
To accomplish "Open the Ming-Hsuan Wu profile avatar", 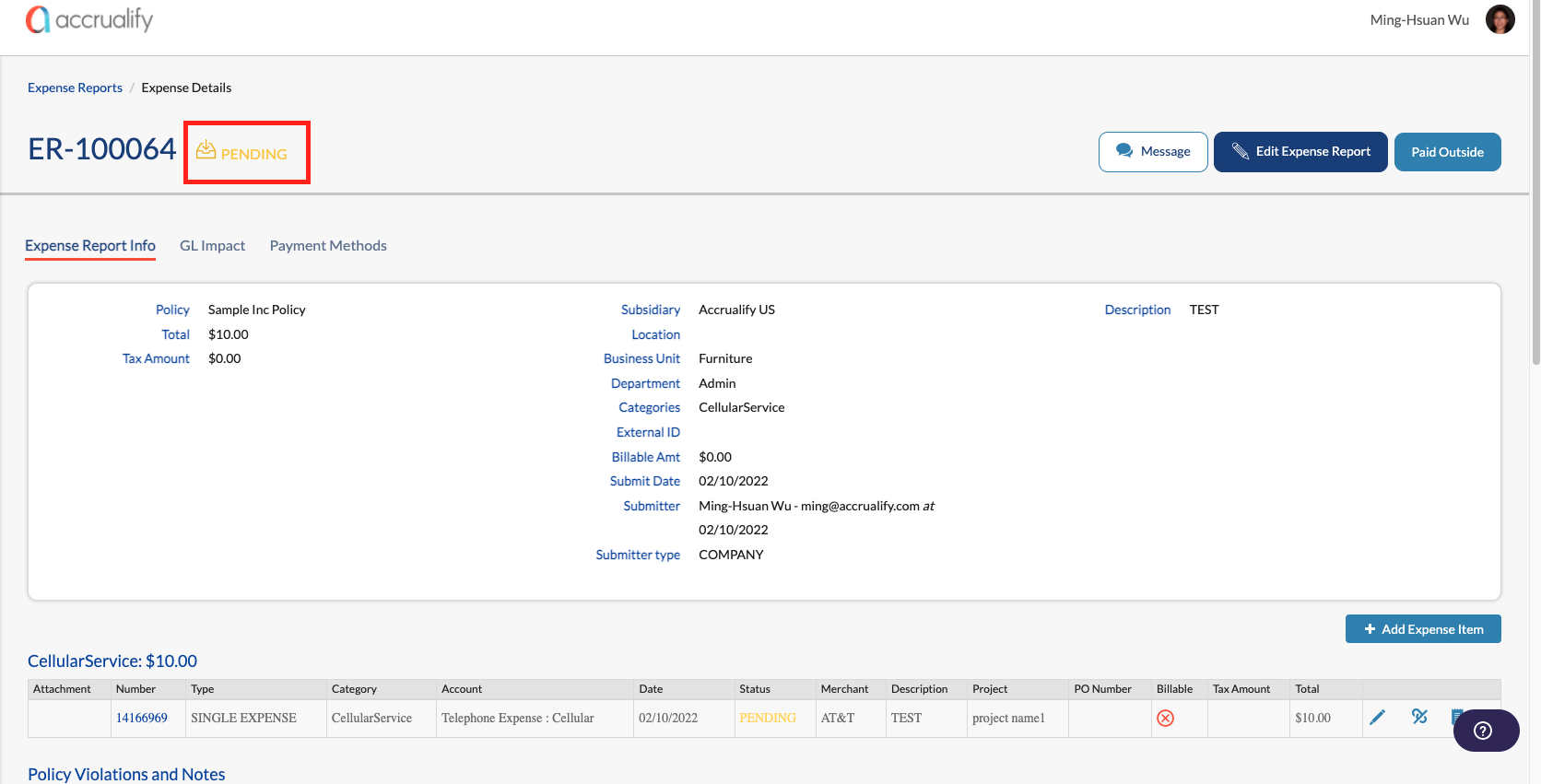I will pyautogui.click(x=1500, y=19).
